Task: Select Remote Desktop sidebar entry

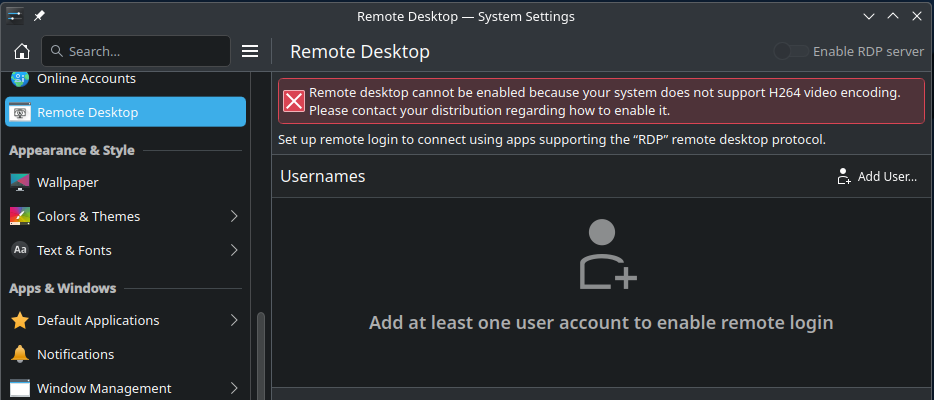Action: point(126,112)
